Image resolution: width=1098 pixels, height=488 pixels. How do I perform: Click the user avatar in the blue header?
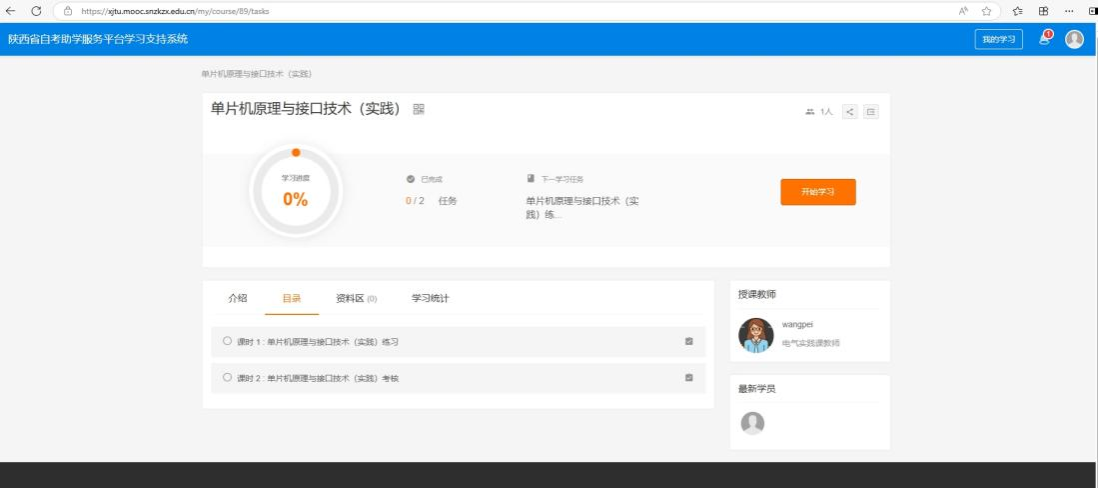coord(1074,39)
